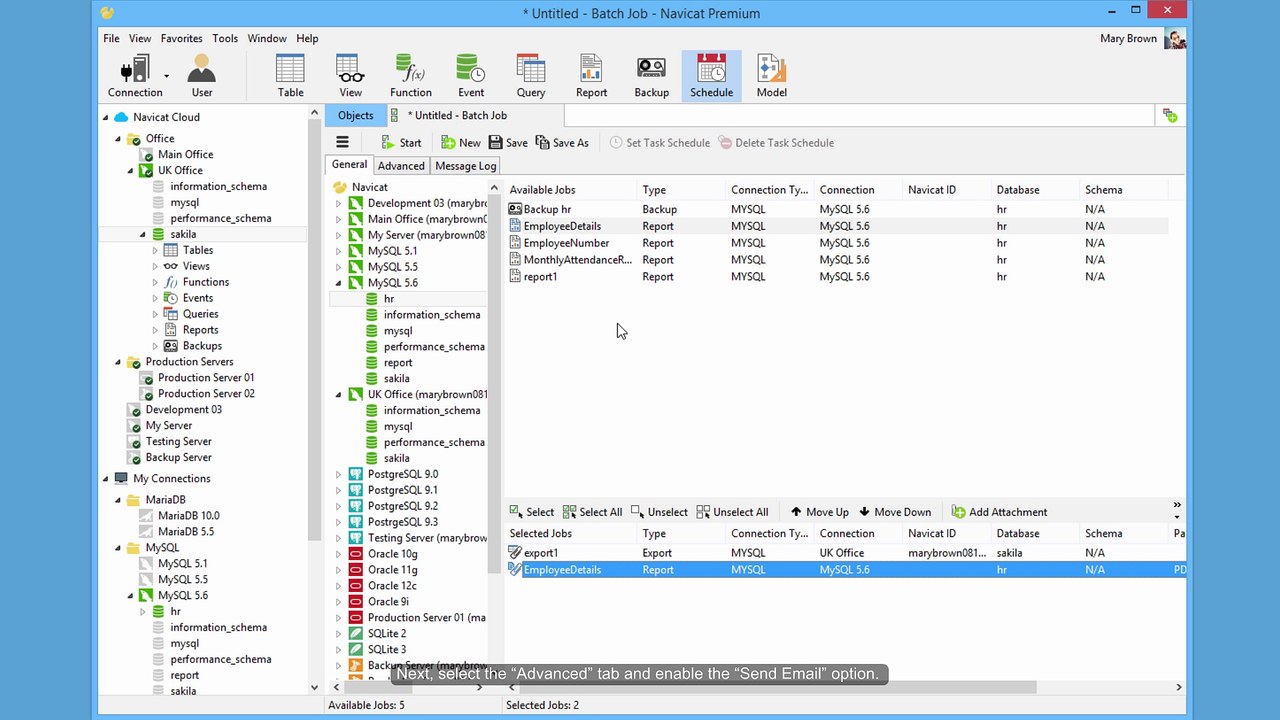This screenshot has width=1280, height=720.
Task: Click the down arrow of left navigation scrollbar
Action: [314, 687]
